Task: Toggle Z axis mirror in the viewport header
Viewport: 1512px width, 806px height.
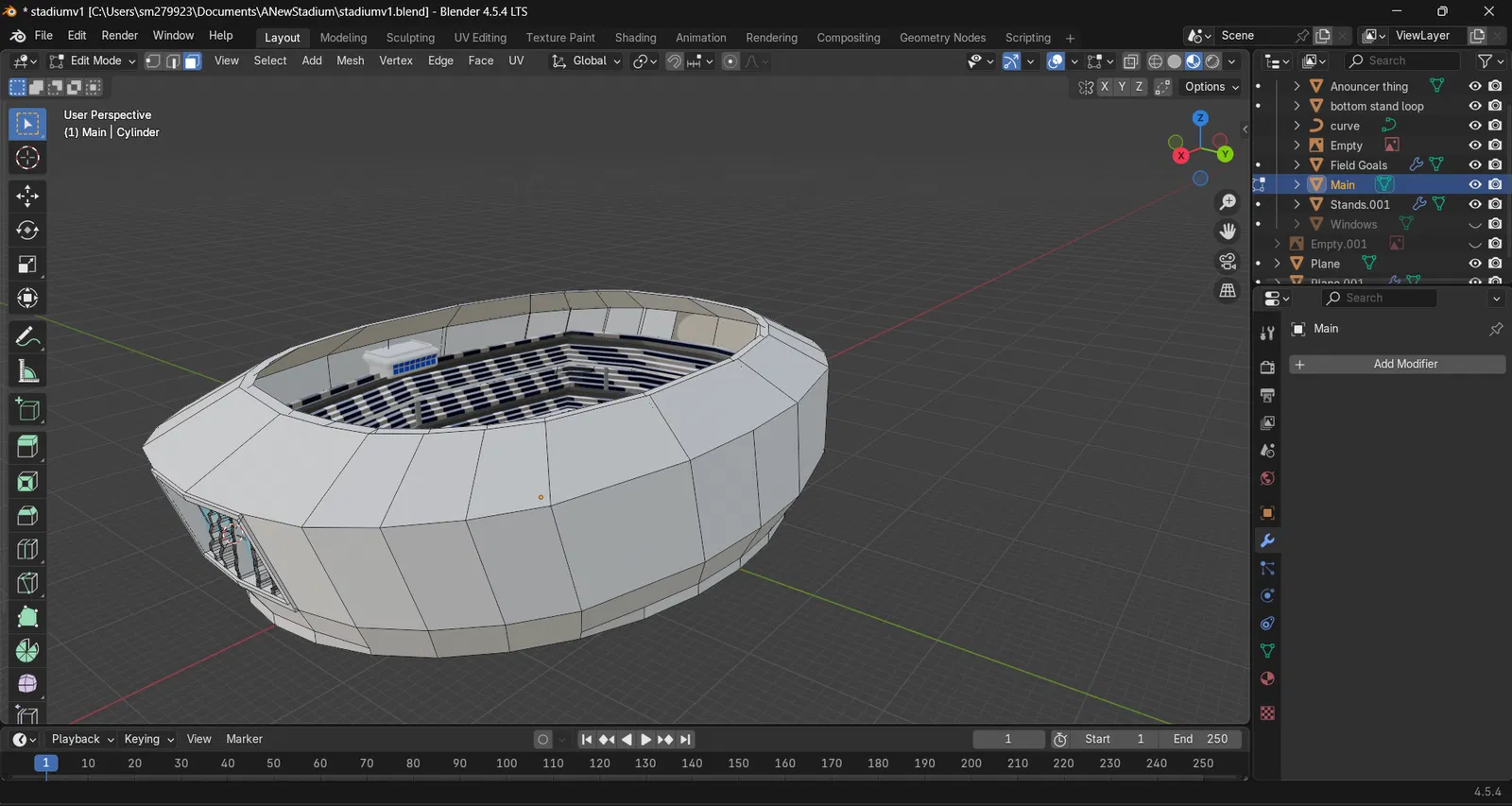Action: (1139, 87)
